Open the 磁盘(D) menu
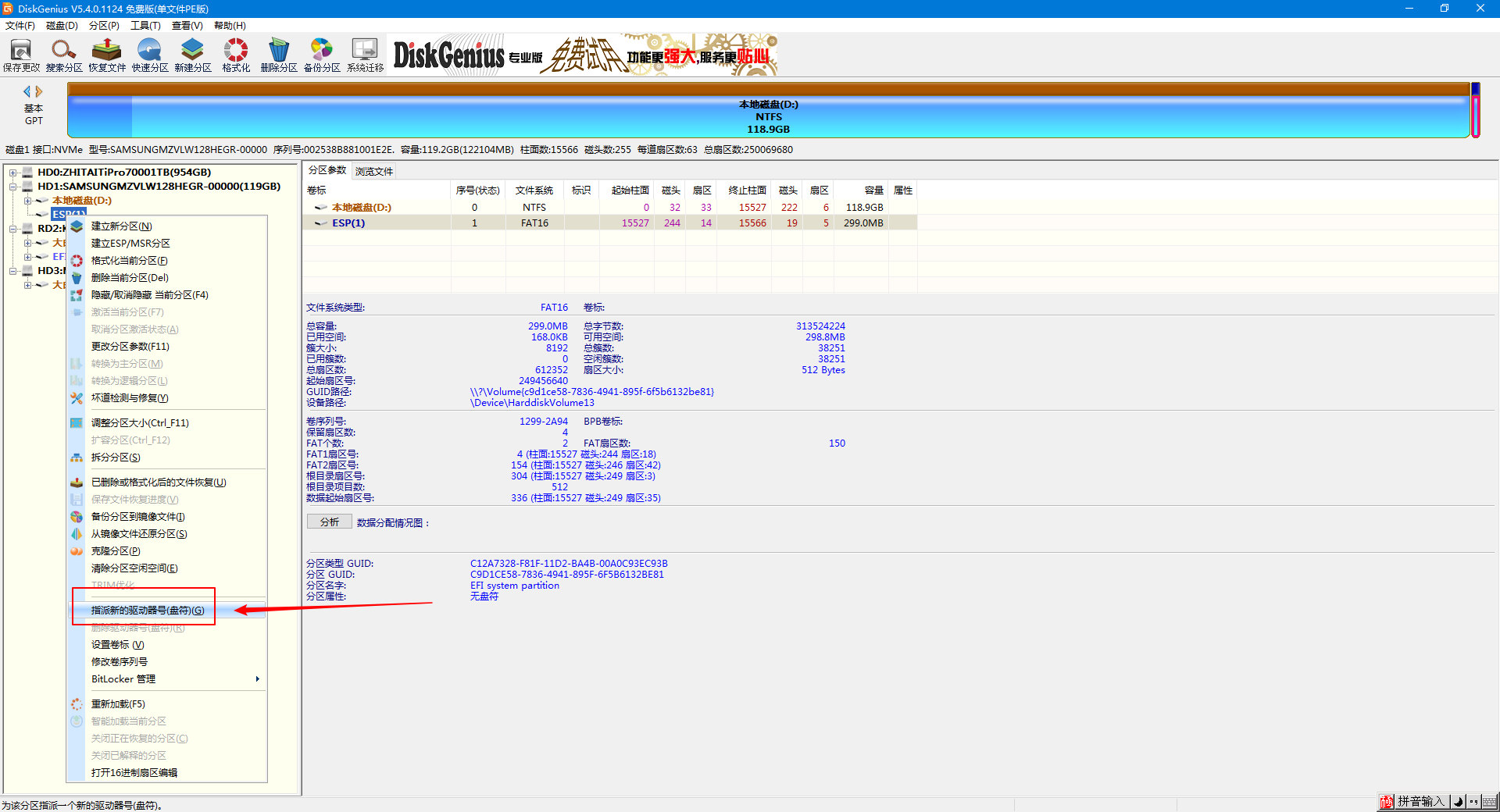1500x812 pixels. click(62, 26)
